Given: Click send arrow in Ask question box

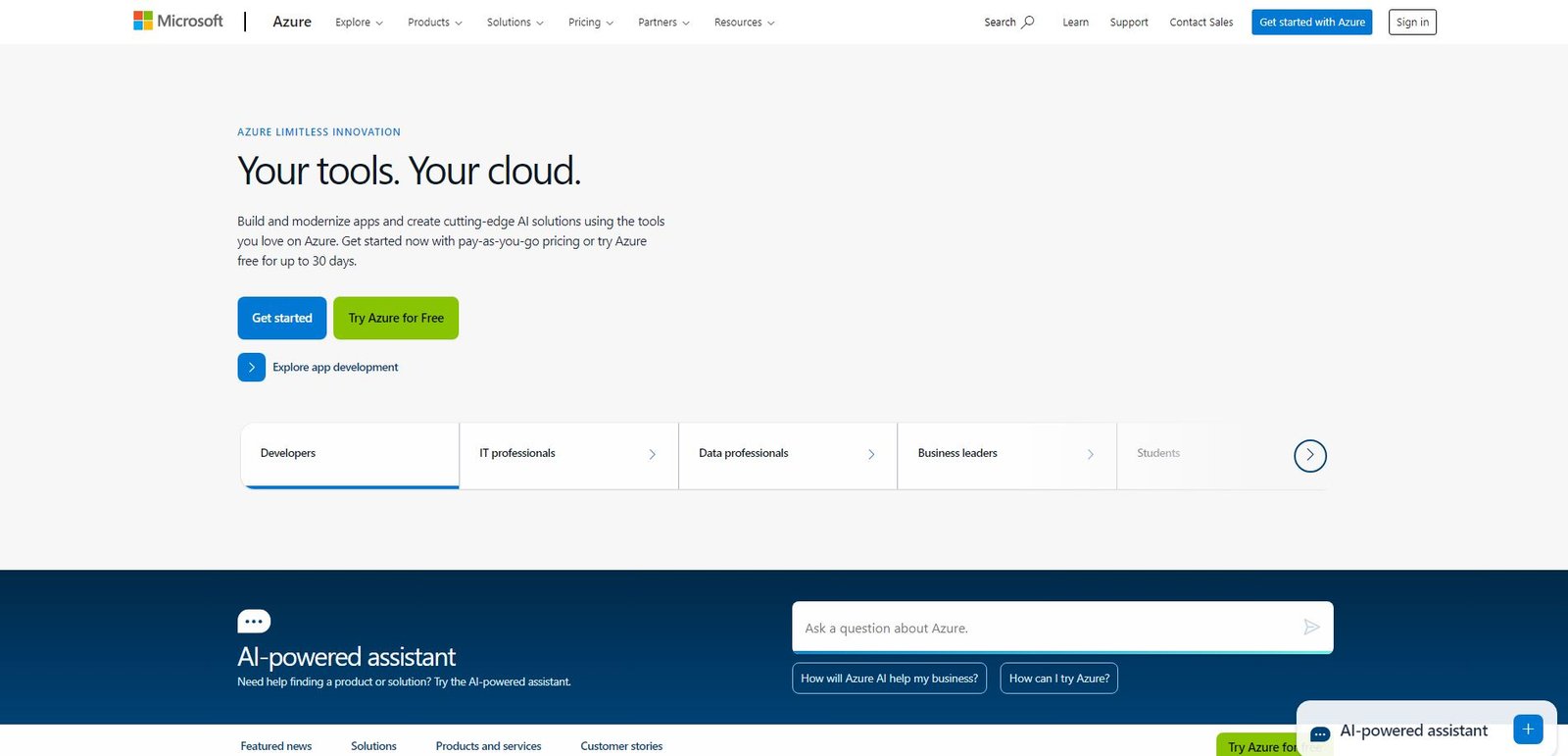Looking at the screenshot, I should tap(1311, 628).
